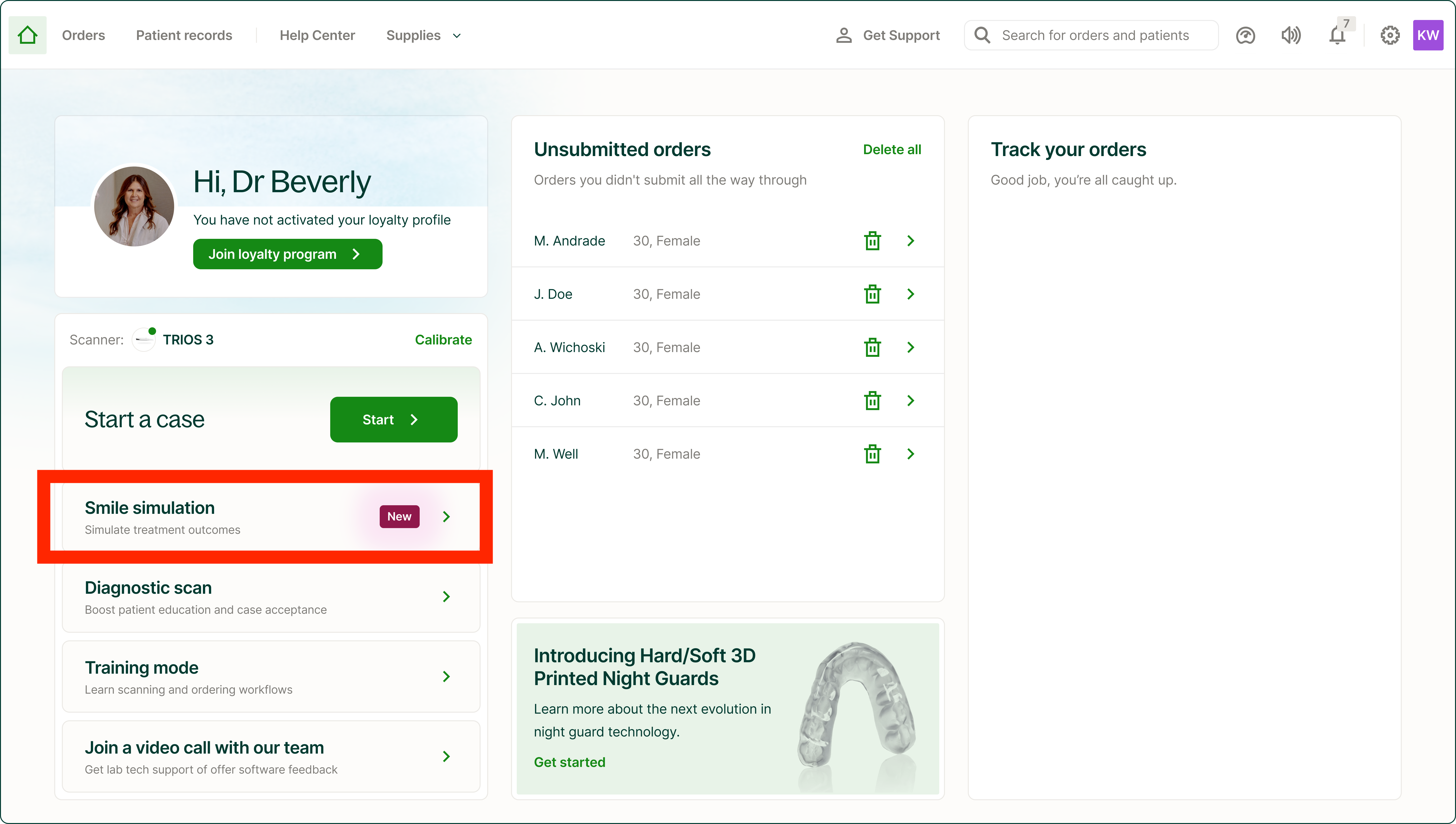The height and width of the screenshot is (824, 1456).
Task: Open the Patient records menu item
Action: click(x=184, y=35)
